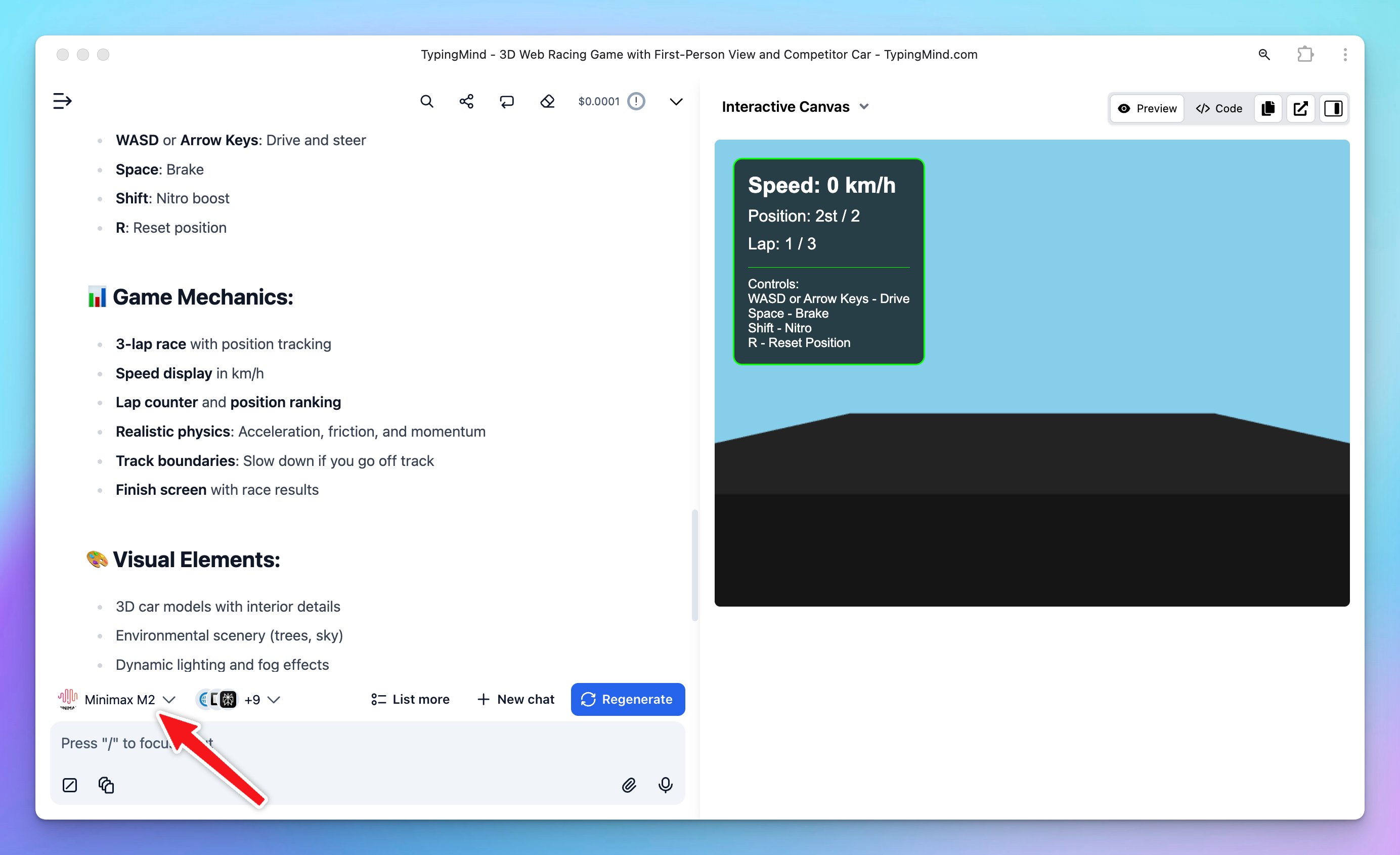Start a New chat
1400x855 pixels.
[516, 699]
